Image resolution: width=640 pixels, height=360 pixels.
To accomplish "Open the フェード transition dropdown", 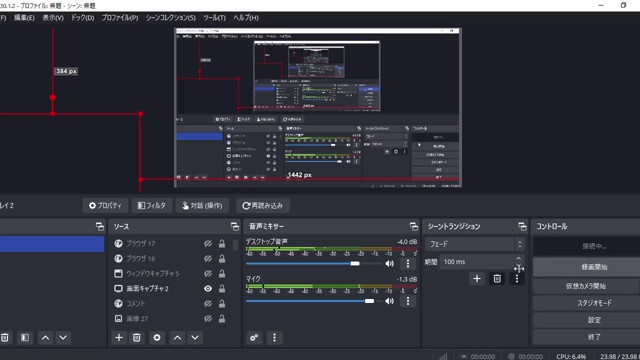I will (x=475, y=244).
